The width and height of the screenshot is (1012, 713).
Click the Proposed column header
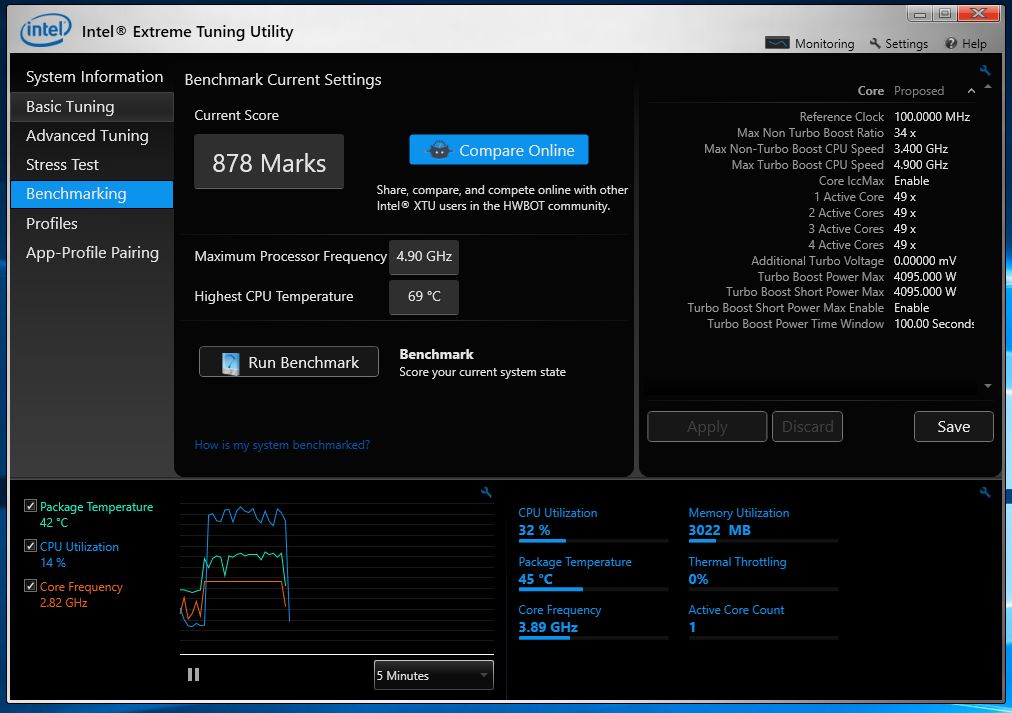(x=918, y=91)
